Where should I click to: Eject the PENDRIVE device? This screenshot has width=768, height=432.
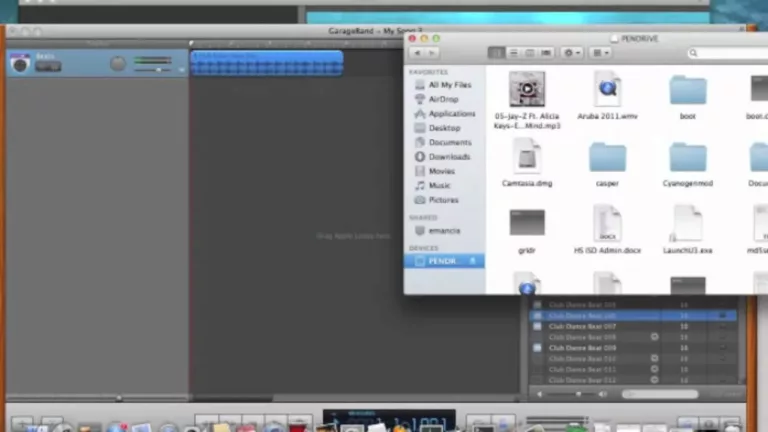473,261
